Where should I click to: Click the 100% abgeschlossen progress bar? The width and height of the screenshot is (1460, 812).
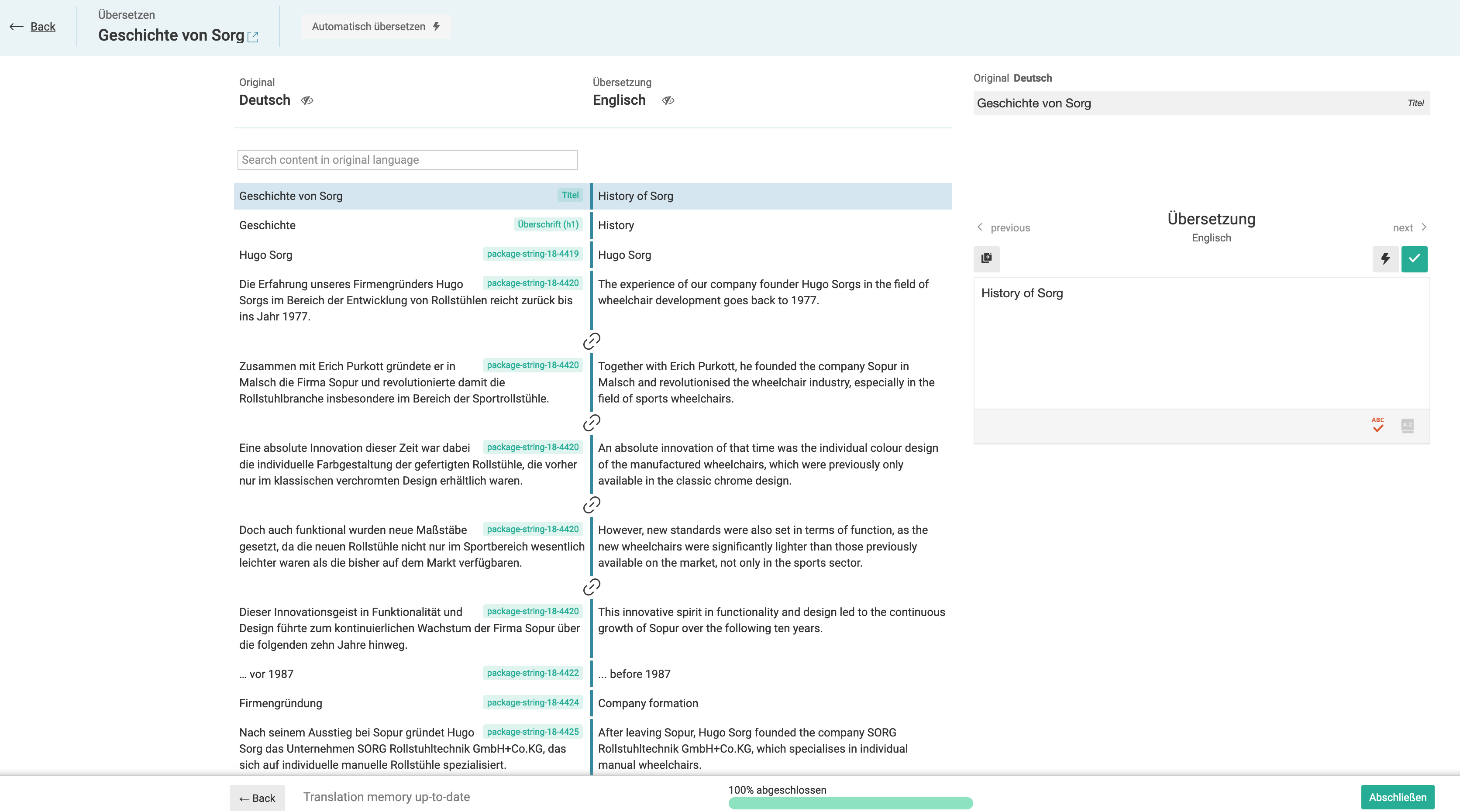tap(850, 803)
